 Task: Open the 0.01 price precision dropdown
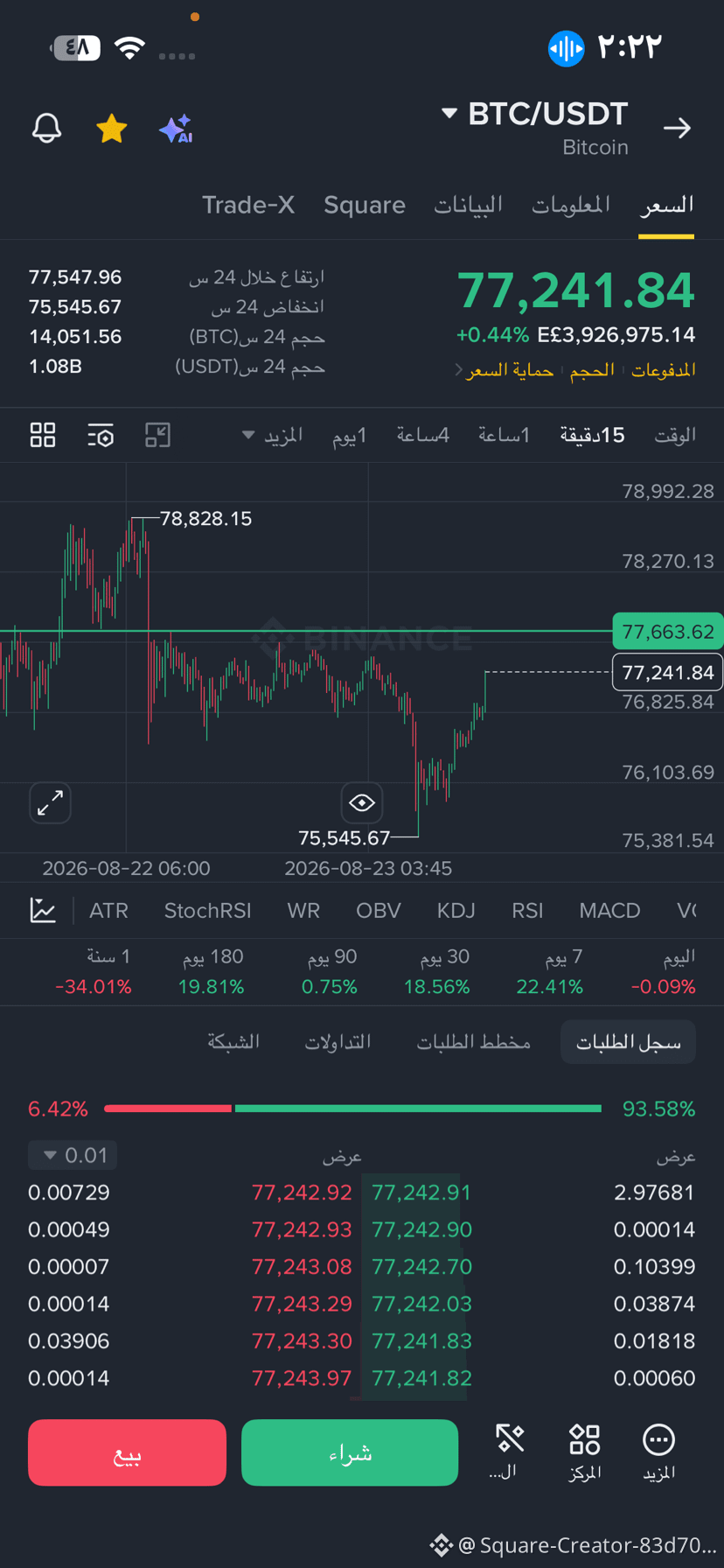tap(73, 1155)
